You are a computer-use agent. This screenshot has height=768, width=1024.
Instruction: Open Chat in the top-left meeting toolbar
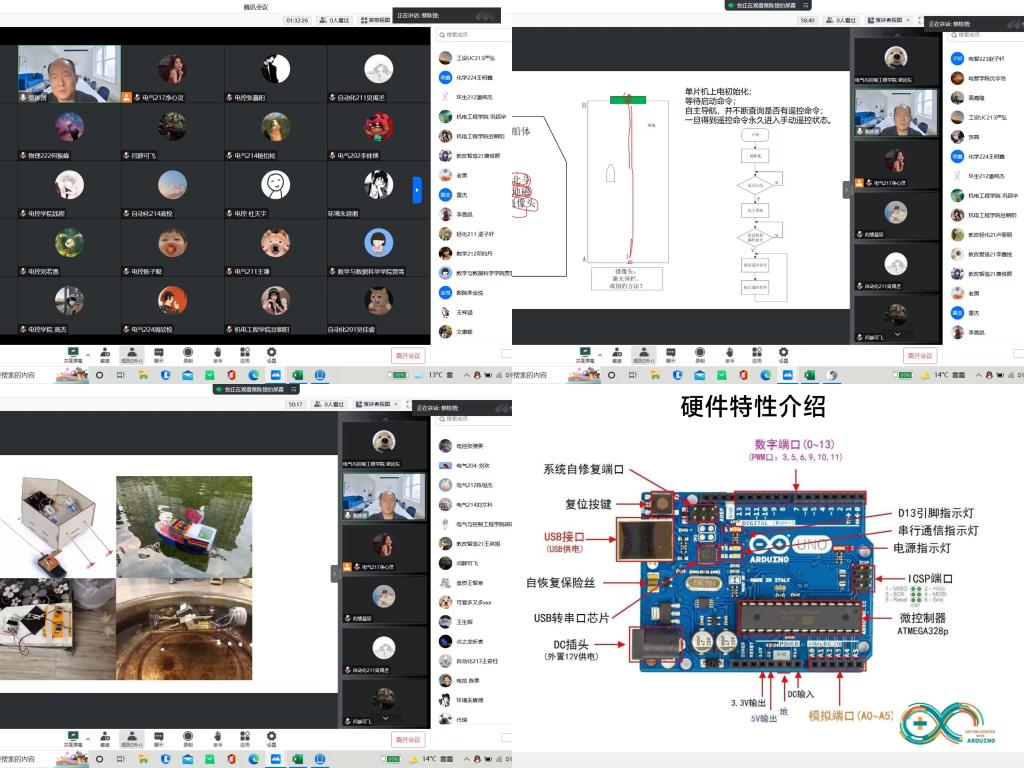[159, 354]
